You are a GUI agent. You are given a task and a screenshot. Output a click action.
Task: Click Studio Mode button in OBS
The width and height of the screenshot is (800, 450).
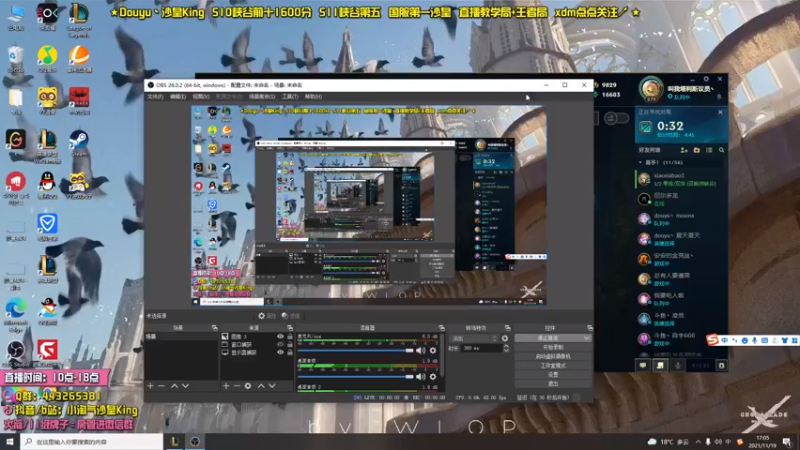pos(553,366)
